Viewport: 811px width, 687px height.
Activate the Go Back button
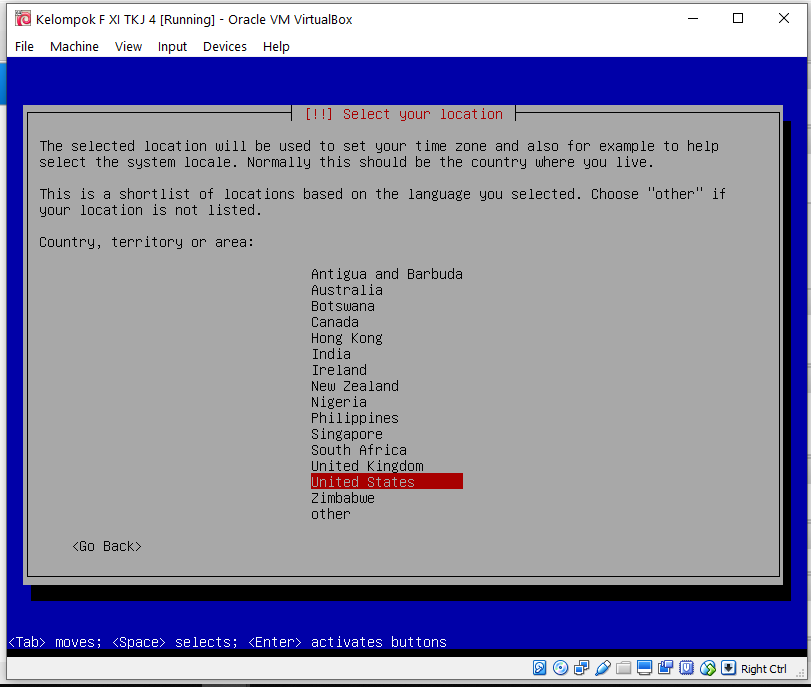107,546
